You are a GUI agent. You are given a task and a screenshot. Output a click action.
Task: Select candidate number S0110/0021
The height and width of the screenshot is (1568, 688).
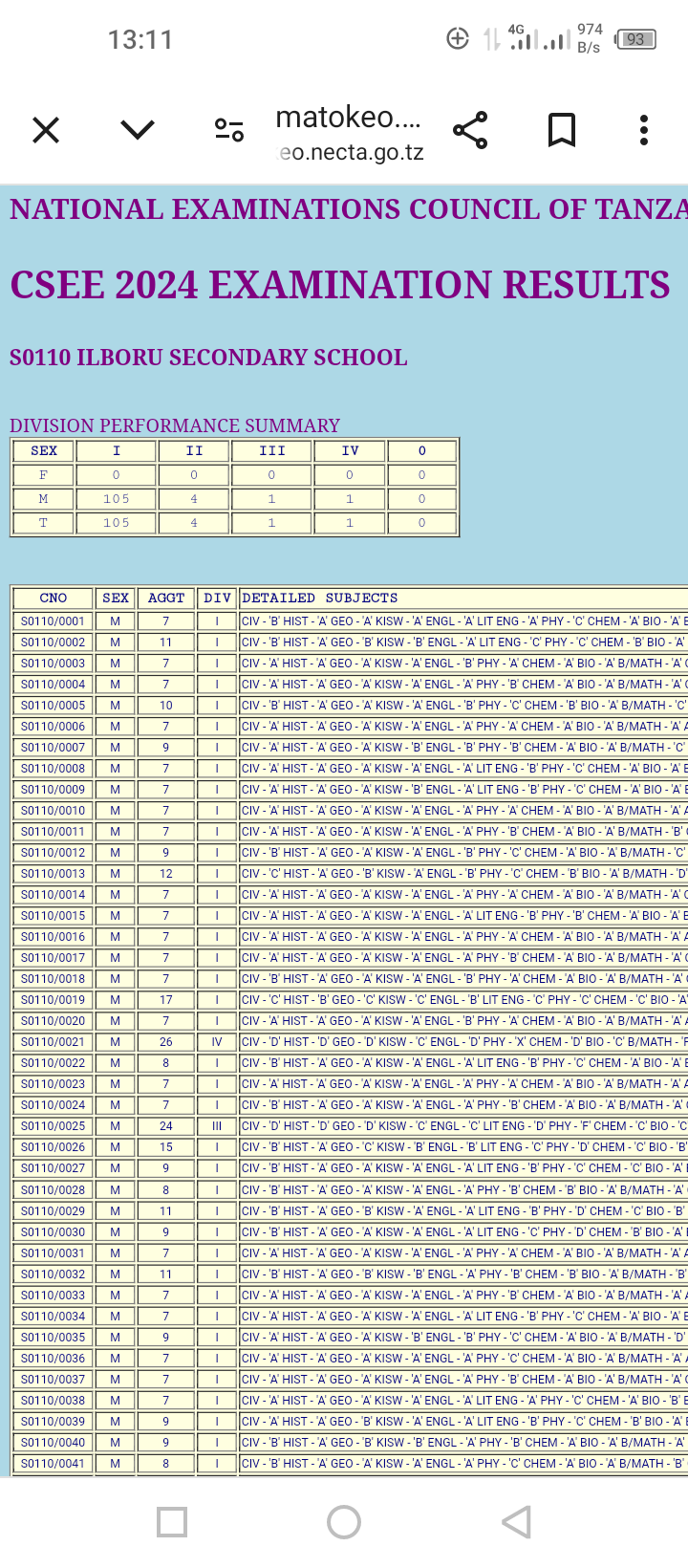[54, 1042]
